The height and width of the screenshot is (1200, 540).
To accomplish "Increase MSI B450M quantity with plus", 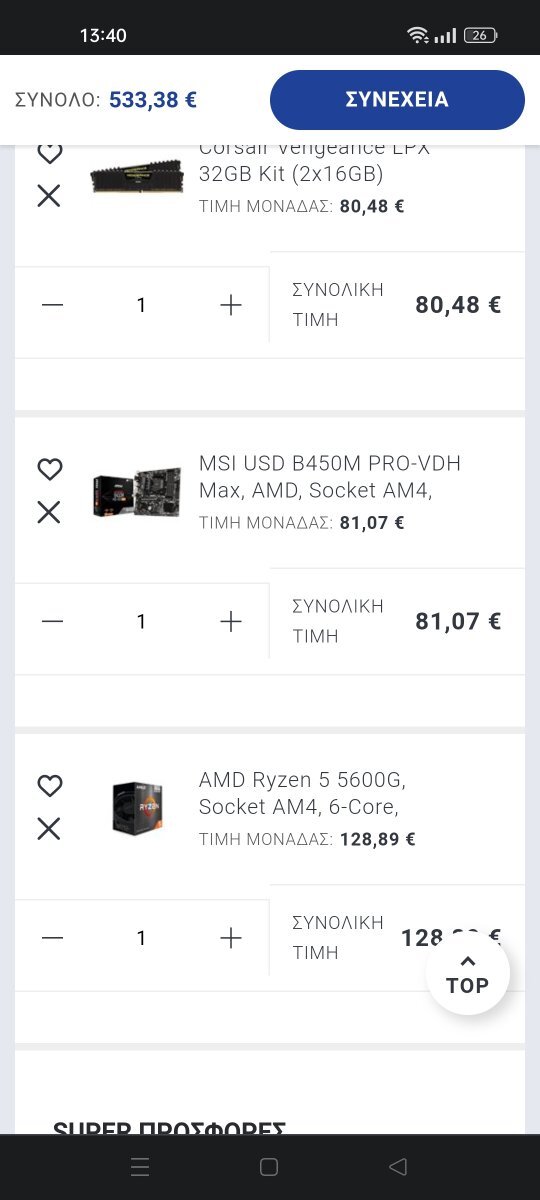I will pyautogui.click(x=231, y=622).
